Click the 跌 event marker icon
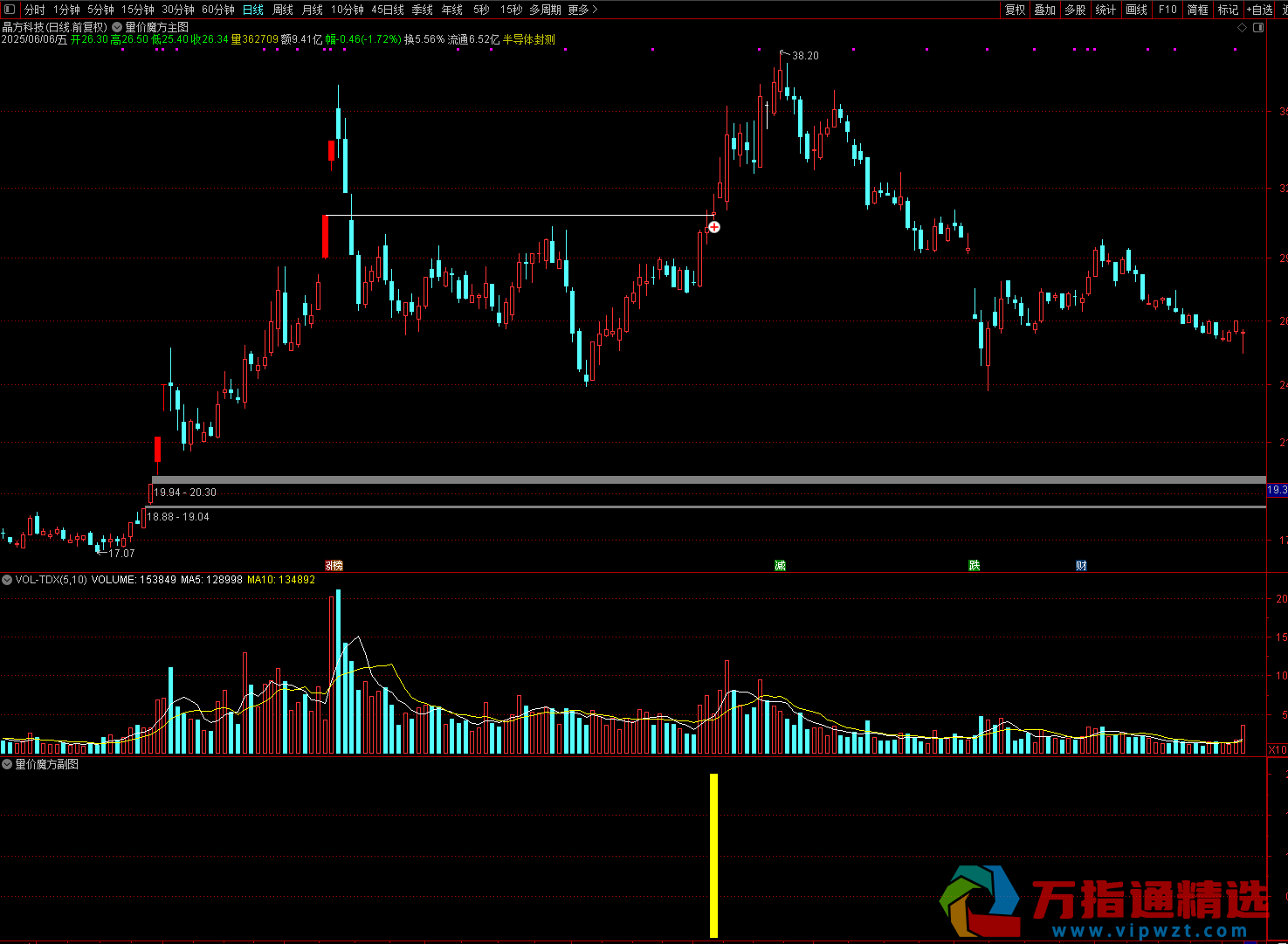Screen dimensions: 1288x944 pyautogui.click(x=974, y=566)
